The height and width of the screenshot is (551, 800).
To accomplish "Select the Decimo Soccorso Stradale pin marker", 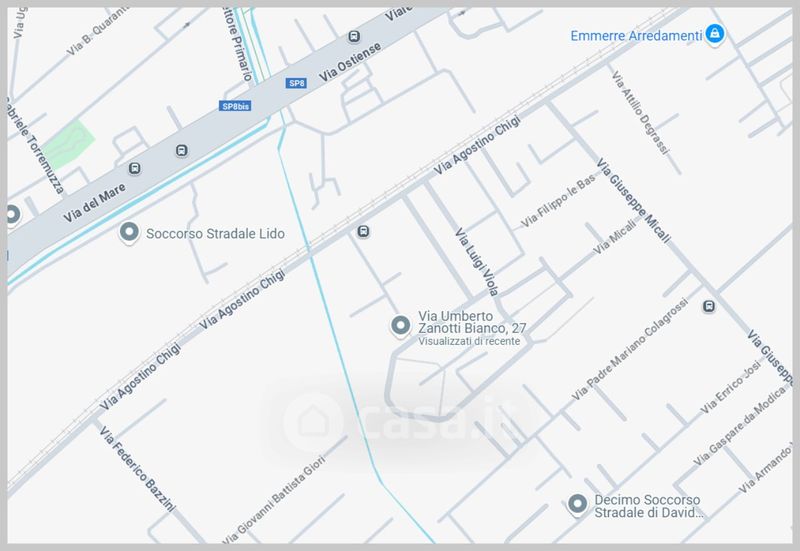I will pyautogui.click(x=577, y=504).
